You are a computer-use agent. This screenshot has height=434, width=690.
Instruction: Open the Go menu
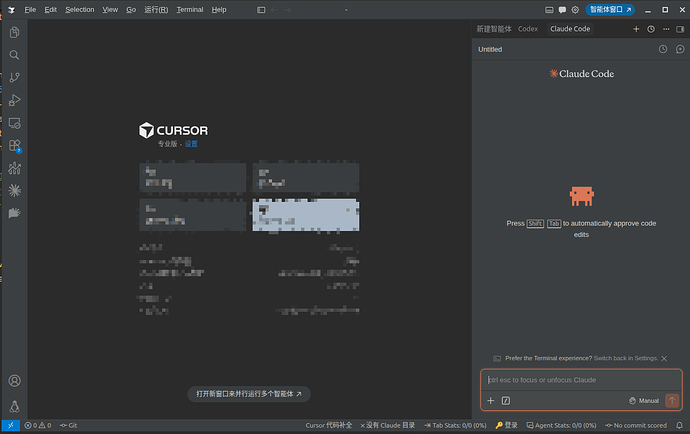(131, 10)
